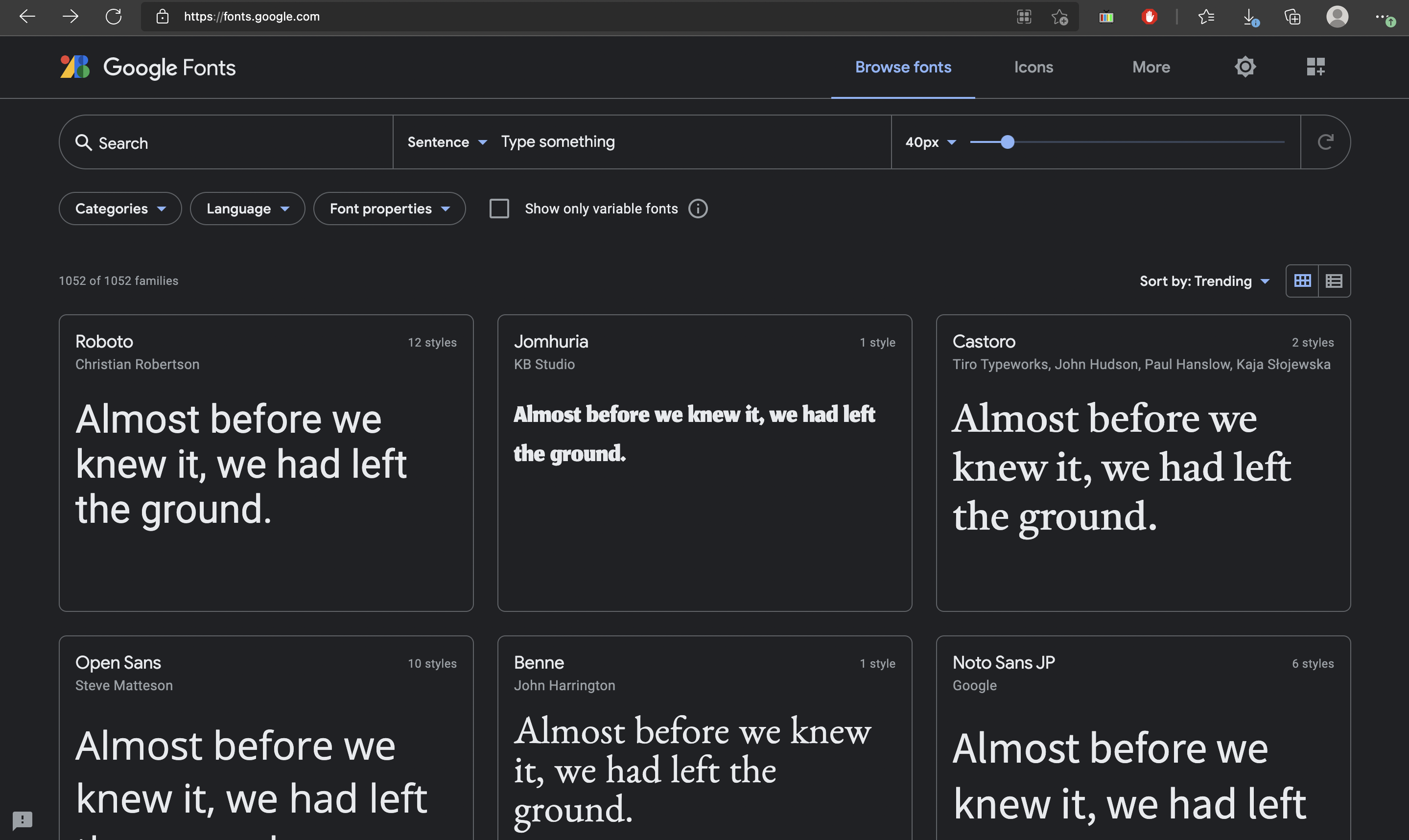Click the user profile avatar
Image resolution: width=1409 pixels, height=840 pixels.
click(1337, 17)
